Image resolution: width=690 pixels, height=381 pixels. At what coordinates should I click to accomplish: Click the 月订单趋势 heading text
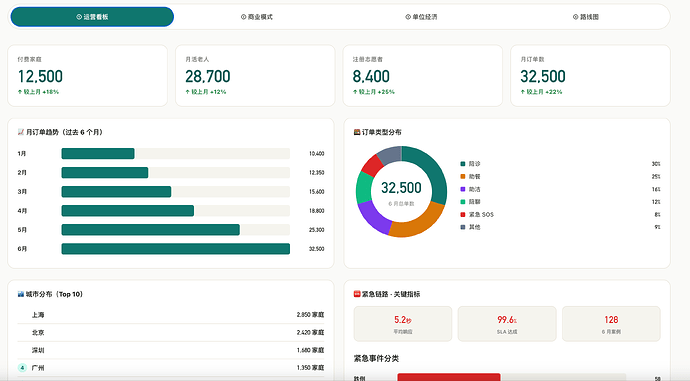(x=64, y=132)
